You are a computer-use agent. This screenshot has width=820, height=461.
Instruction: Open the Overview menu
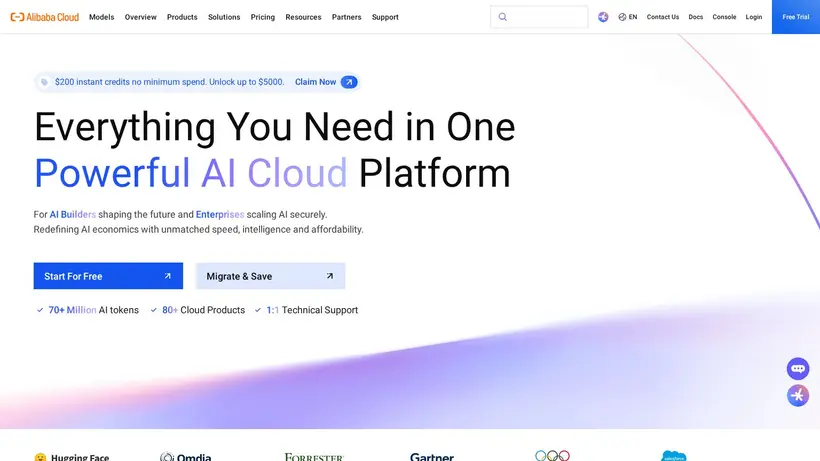click(141, 17)
